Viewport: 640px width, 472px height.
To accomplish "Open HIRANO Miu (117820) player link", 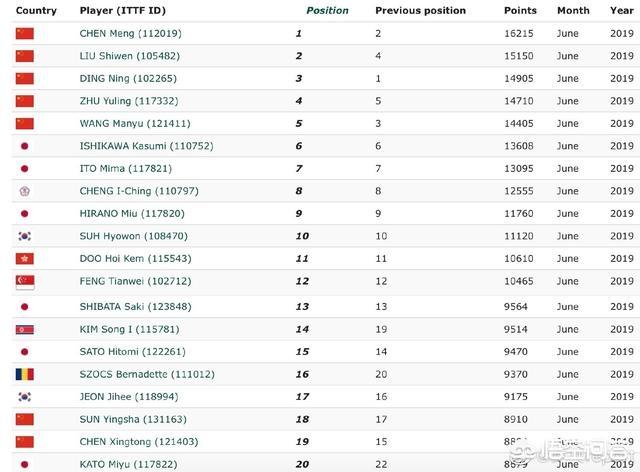I will (132, 214).
